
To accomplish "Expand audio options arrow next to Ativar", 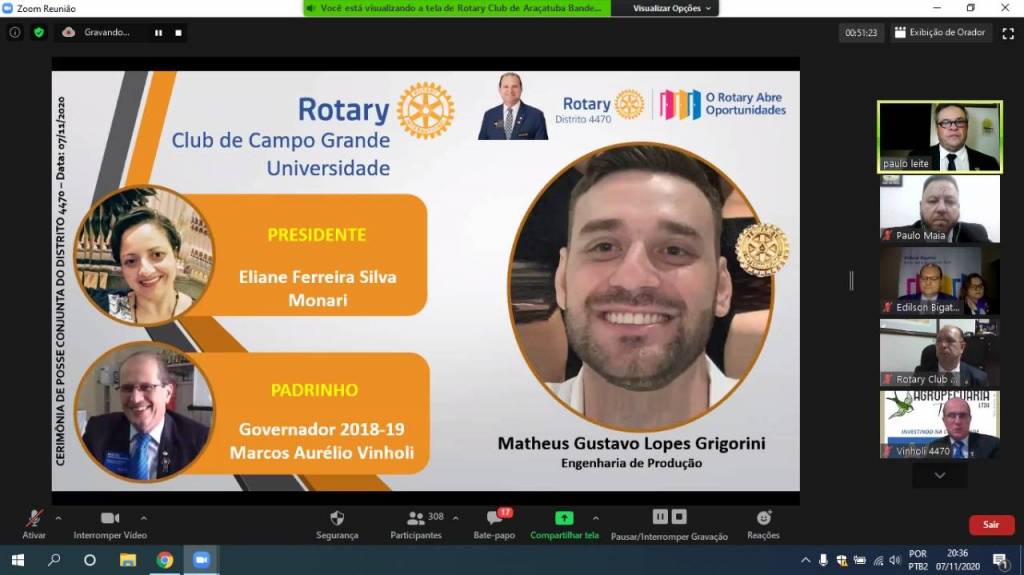I will [x=58, y=518].
